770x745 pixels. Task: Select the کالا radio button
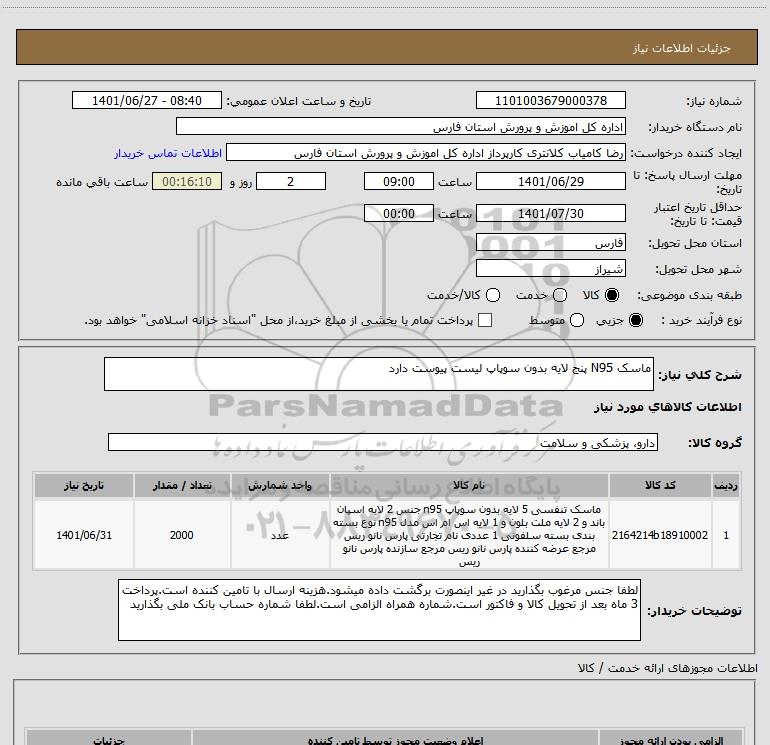(x=612, y=295)
